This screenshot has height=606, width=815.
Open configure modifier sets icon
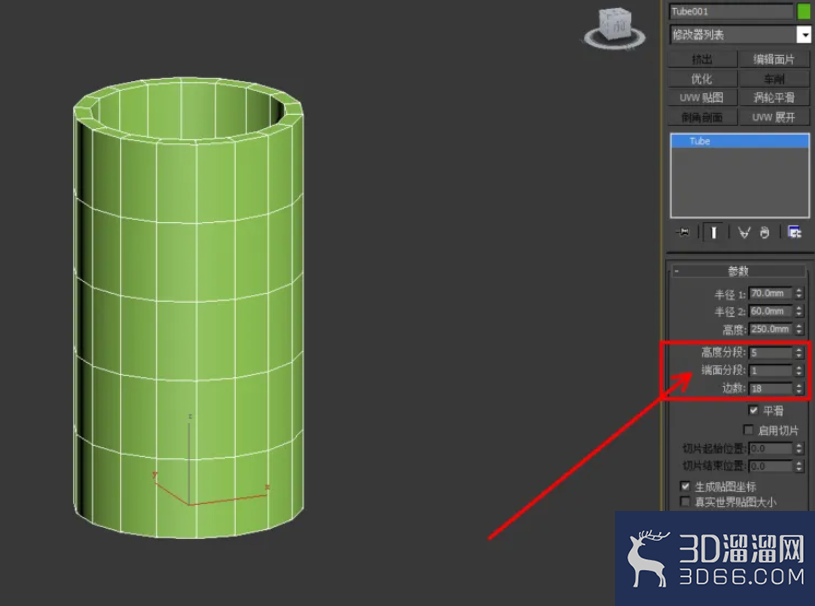(794, 232)
